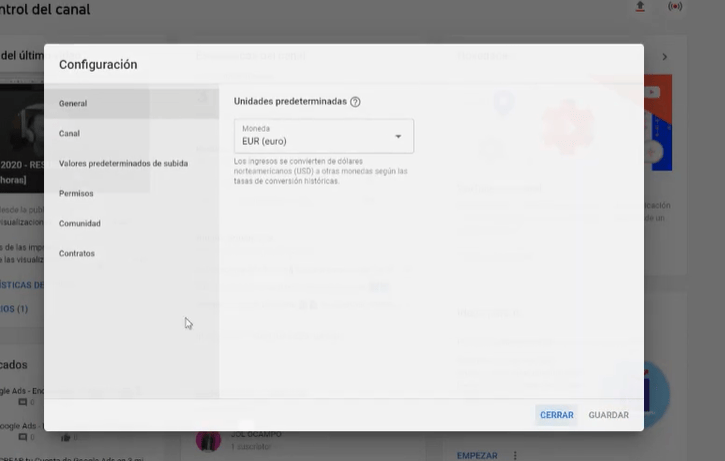Click the like icon under the Google Ads video
This screenshot has height=461, width=725.
tap(66, 437)
